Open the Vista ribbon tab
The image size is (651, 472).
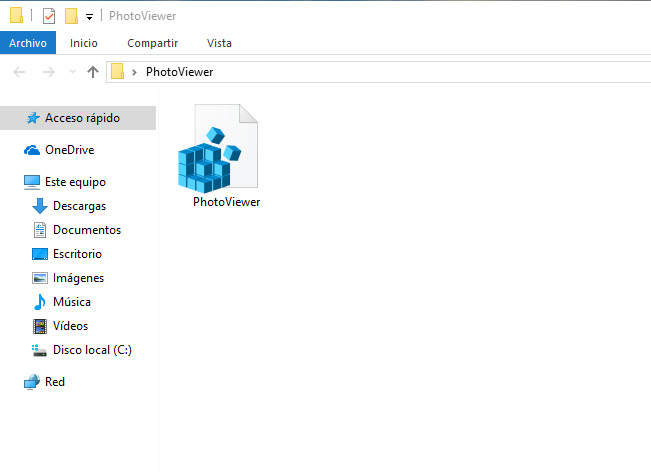(219, 43)
